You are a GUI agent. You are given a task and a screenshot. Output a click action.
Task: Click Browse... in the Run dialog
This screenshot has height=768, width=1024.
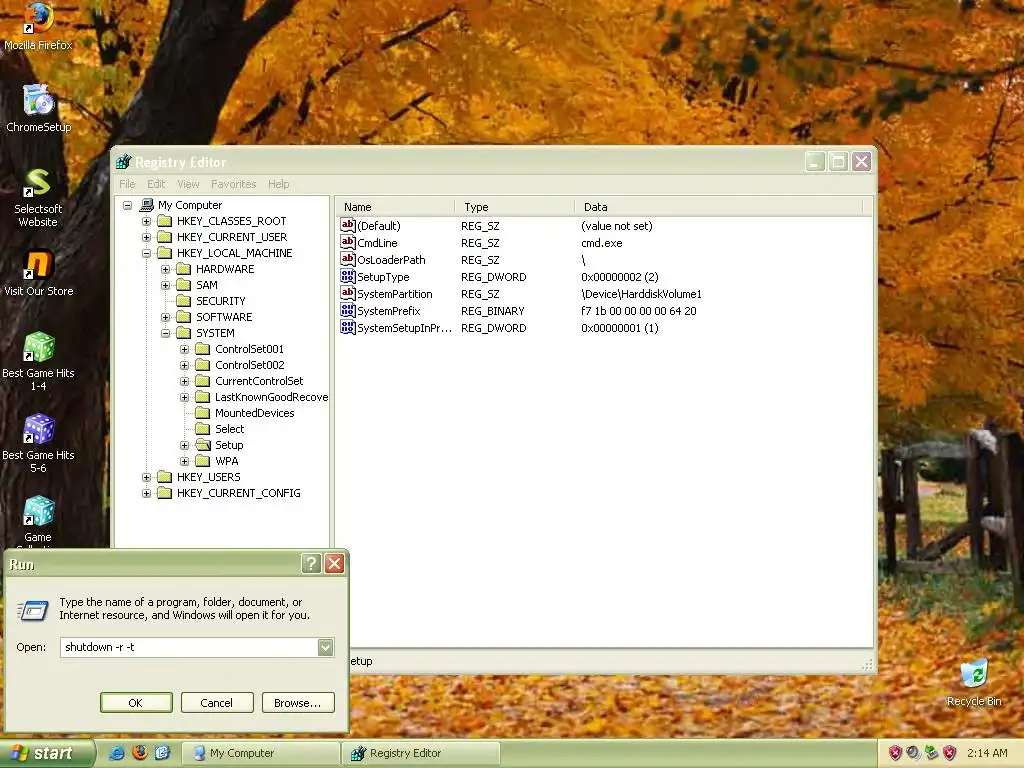pyautogui.click(x=298, y=703)
